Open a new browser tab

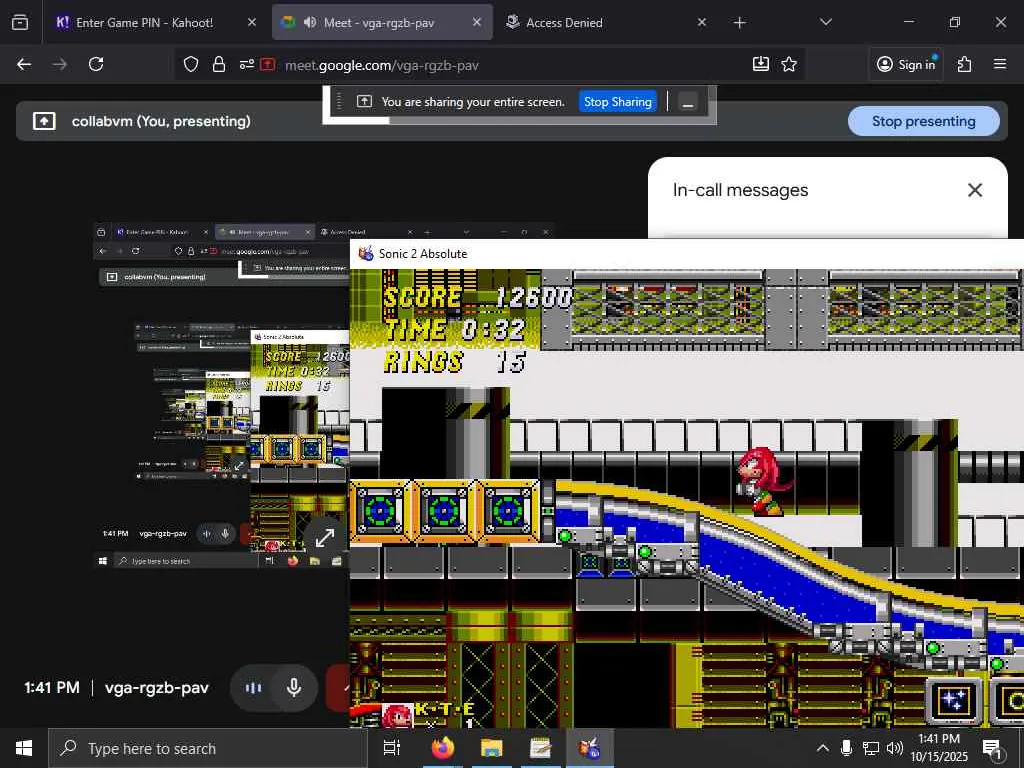pyautogui.click(x=739, y=23)
